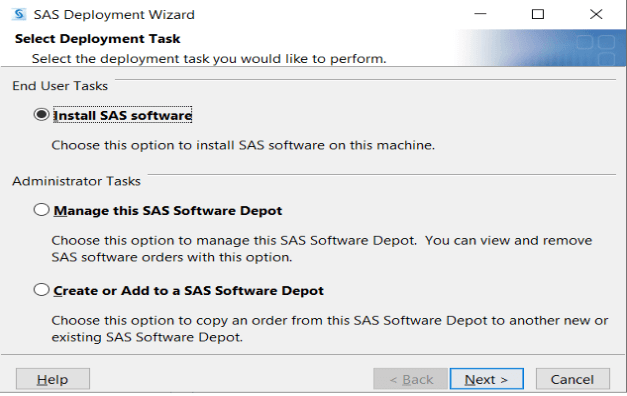
Task: Open Help for the deployment wizard
Action: 53,379
